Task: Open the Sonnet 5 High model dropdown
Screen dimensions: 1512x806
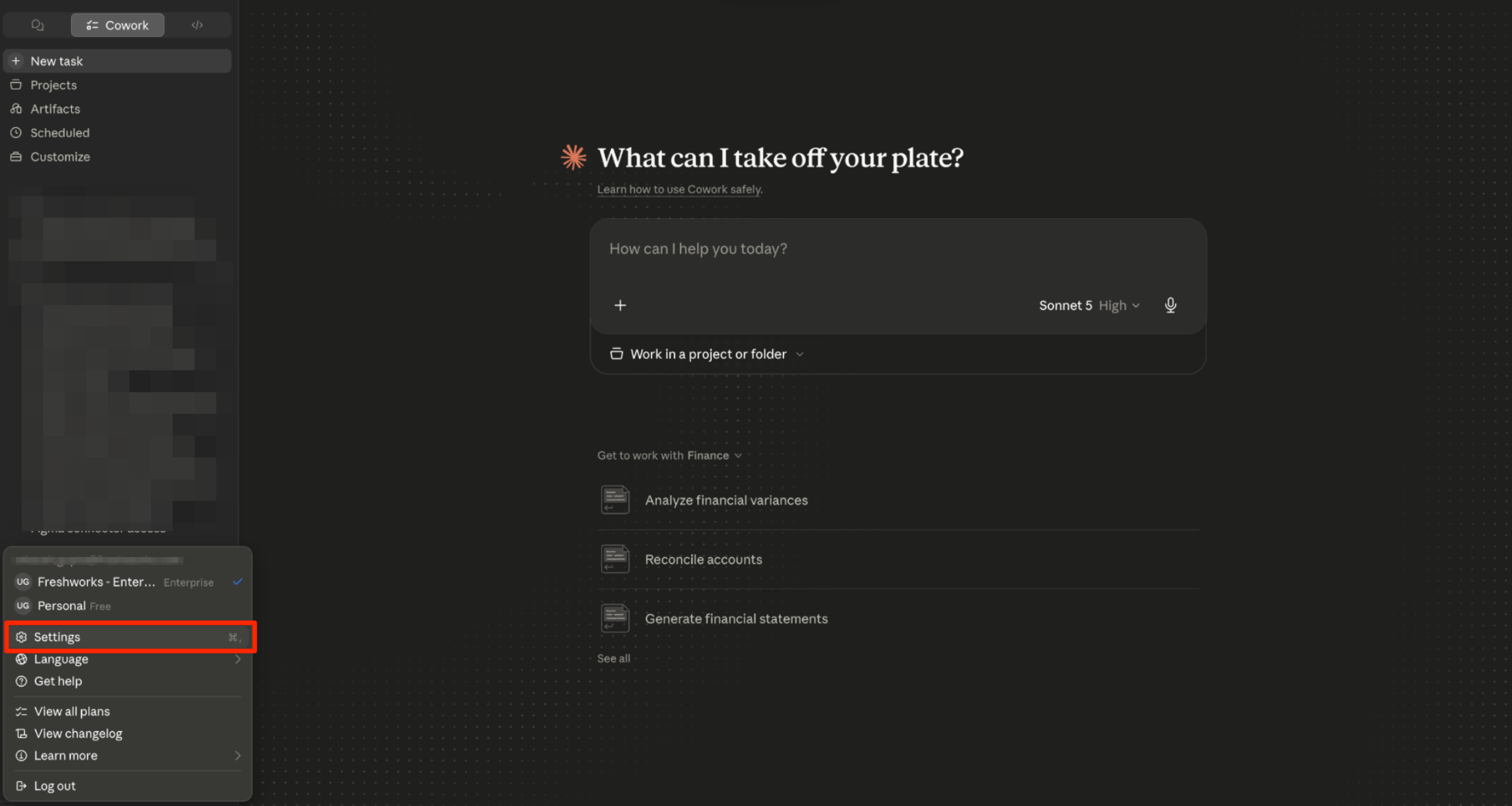Action: pos(1089,305)
